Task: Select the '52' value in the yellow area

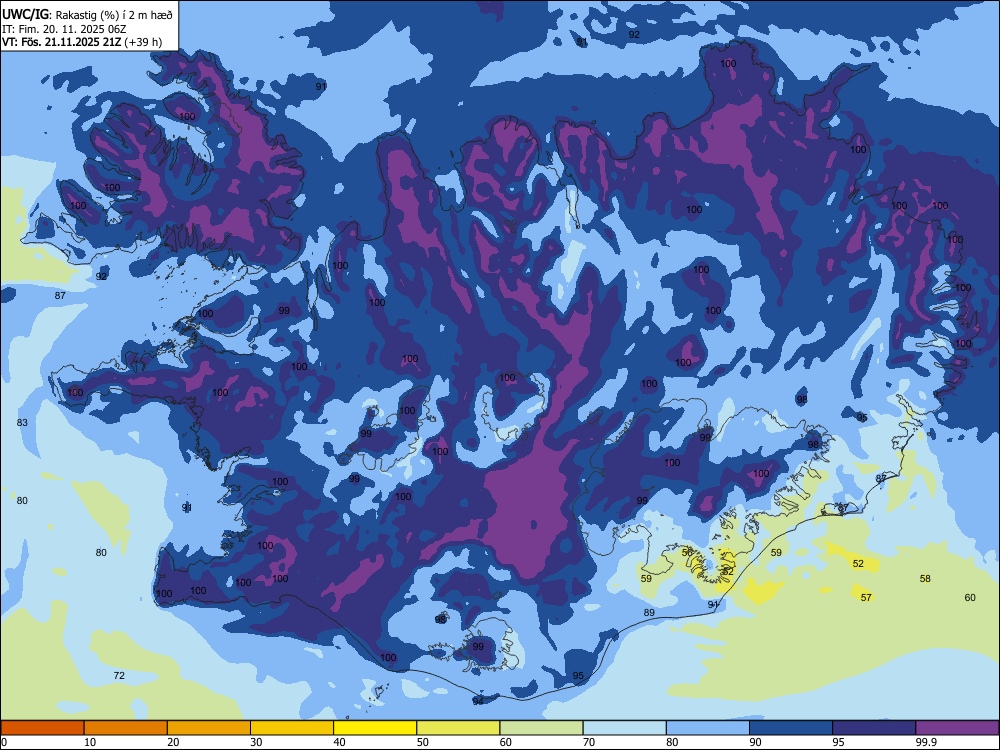Action: pos(858,563)
